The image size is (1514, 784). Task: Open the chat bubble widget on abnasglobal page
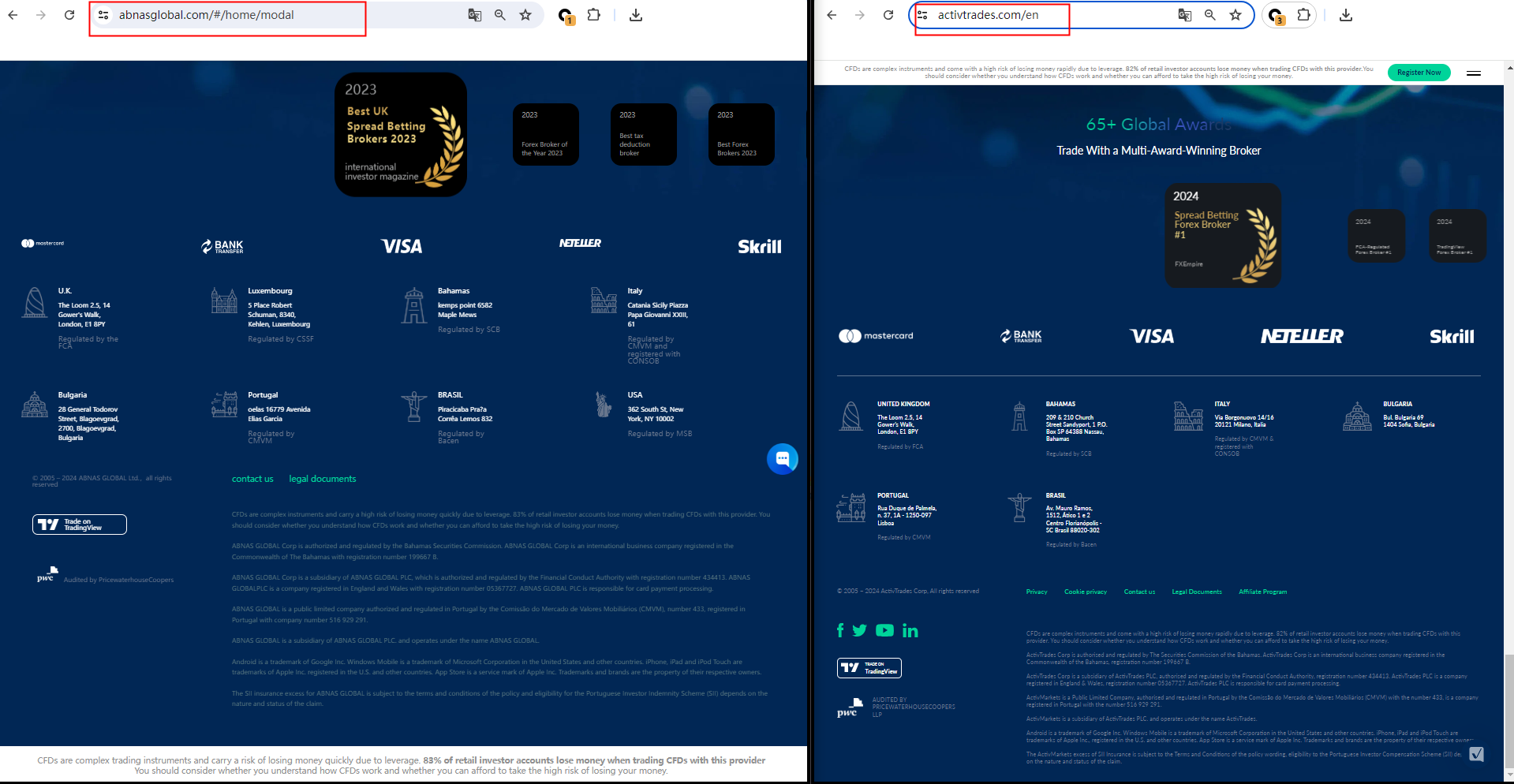point(782,459)
